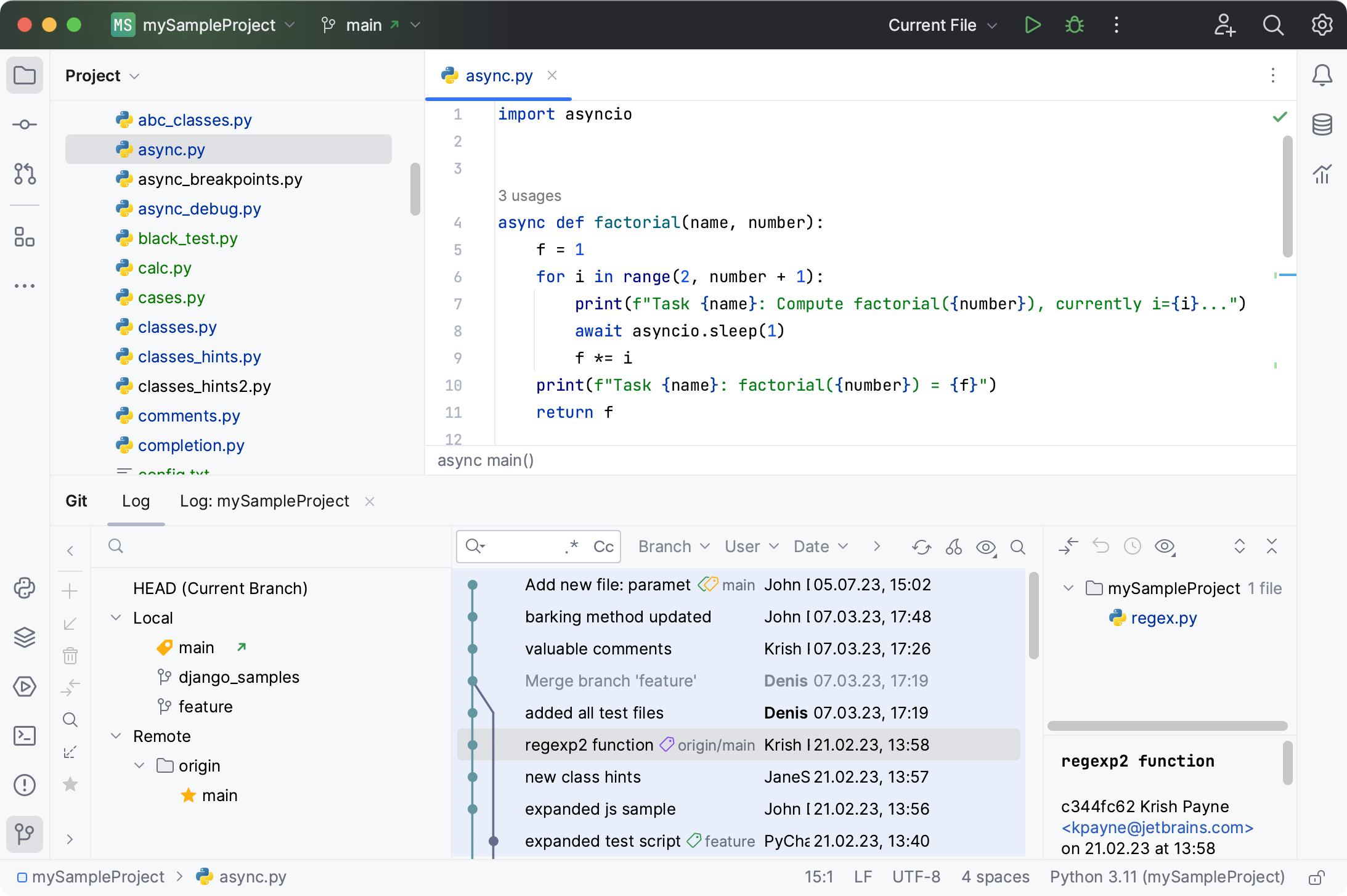Viewport: 1347px width, 896px height.
Task: Refresh the git log
Action: (922, 547)
